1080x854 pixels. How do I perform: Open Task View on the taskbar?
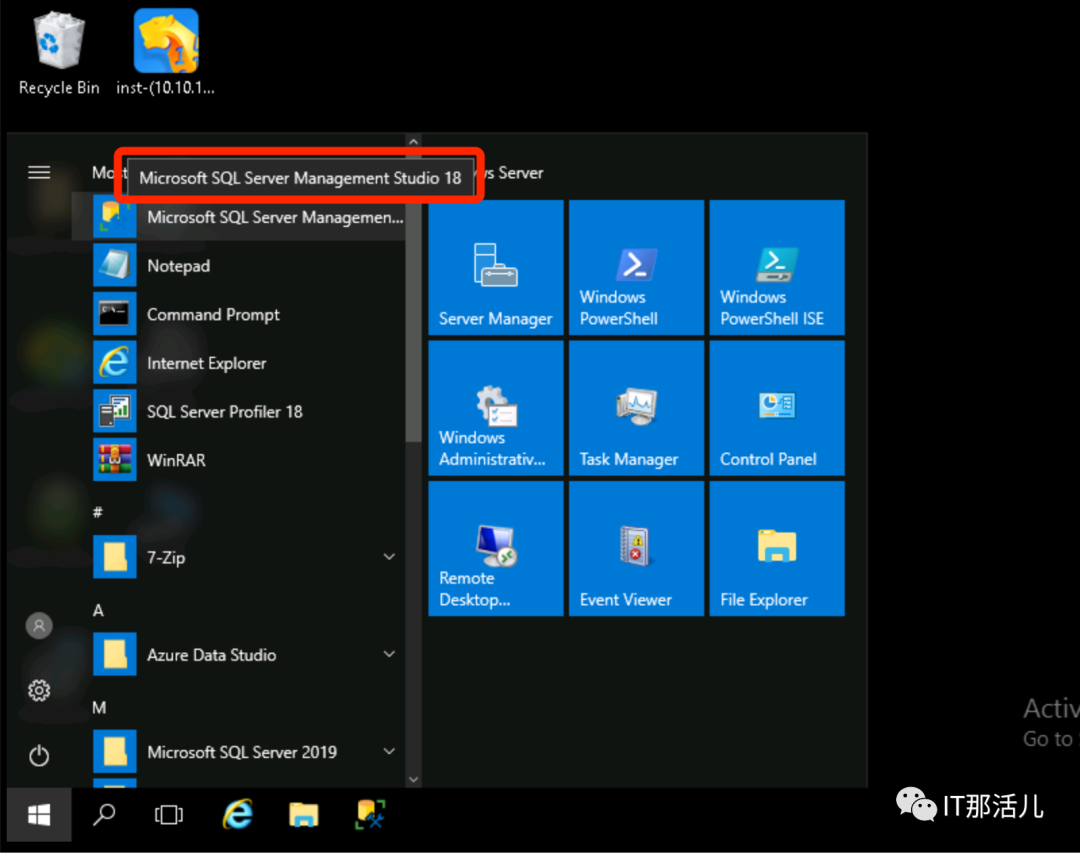click(x=169, y=815)
